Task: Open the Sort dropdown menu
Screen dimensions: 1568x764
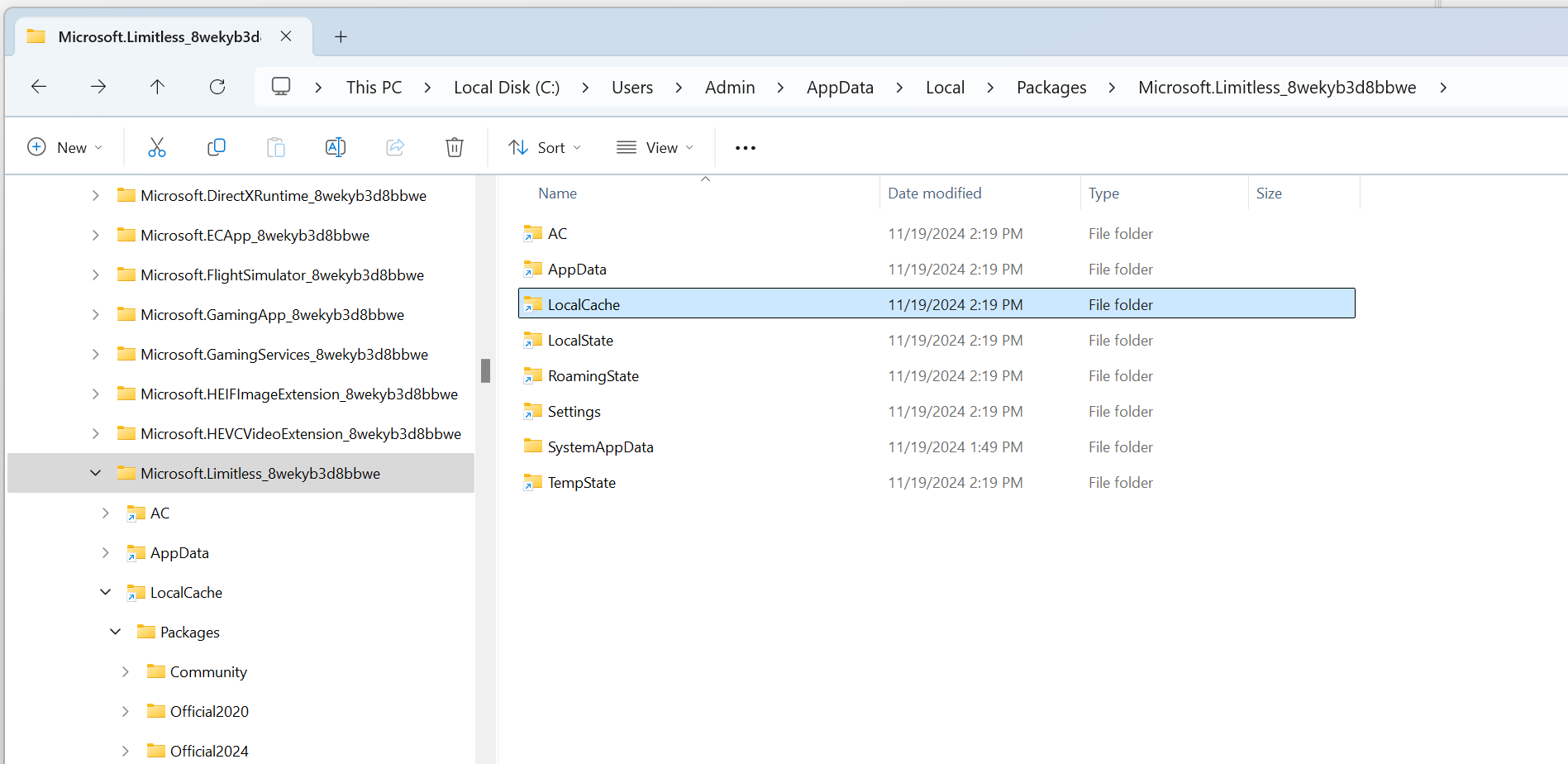Action: point(545,147)
